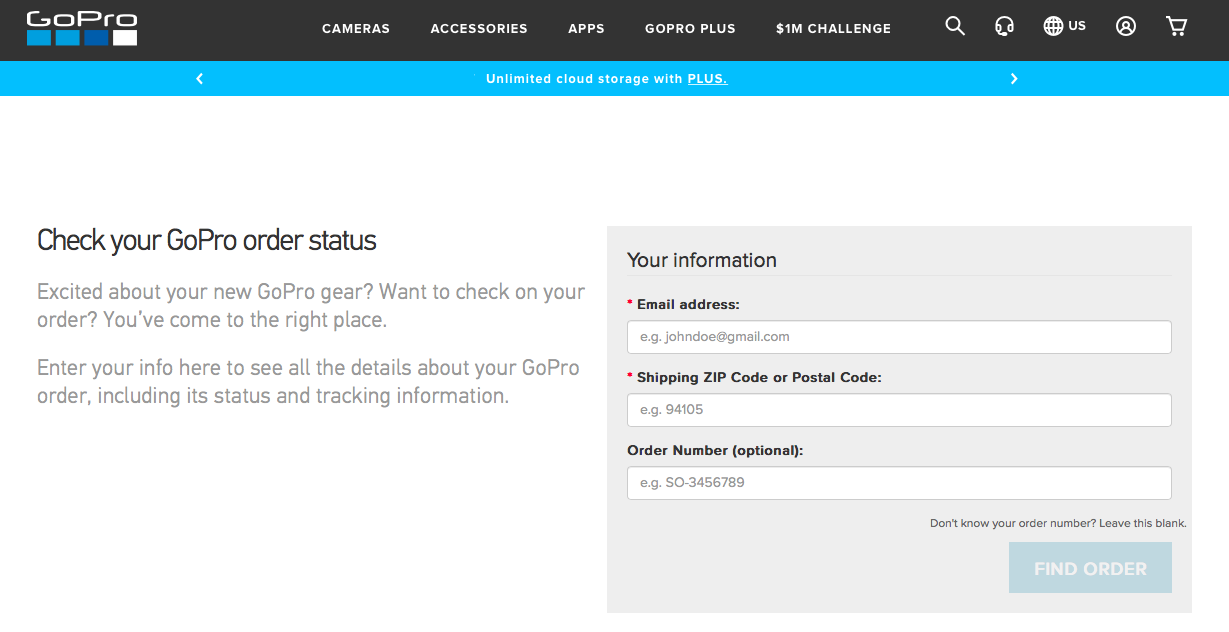Show previous banner with left chevron
This screenshot has width=1229, height=632.
point(199,78)
